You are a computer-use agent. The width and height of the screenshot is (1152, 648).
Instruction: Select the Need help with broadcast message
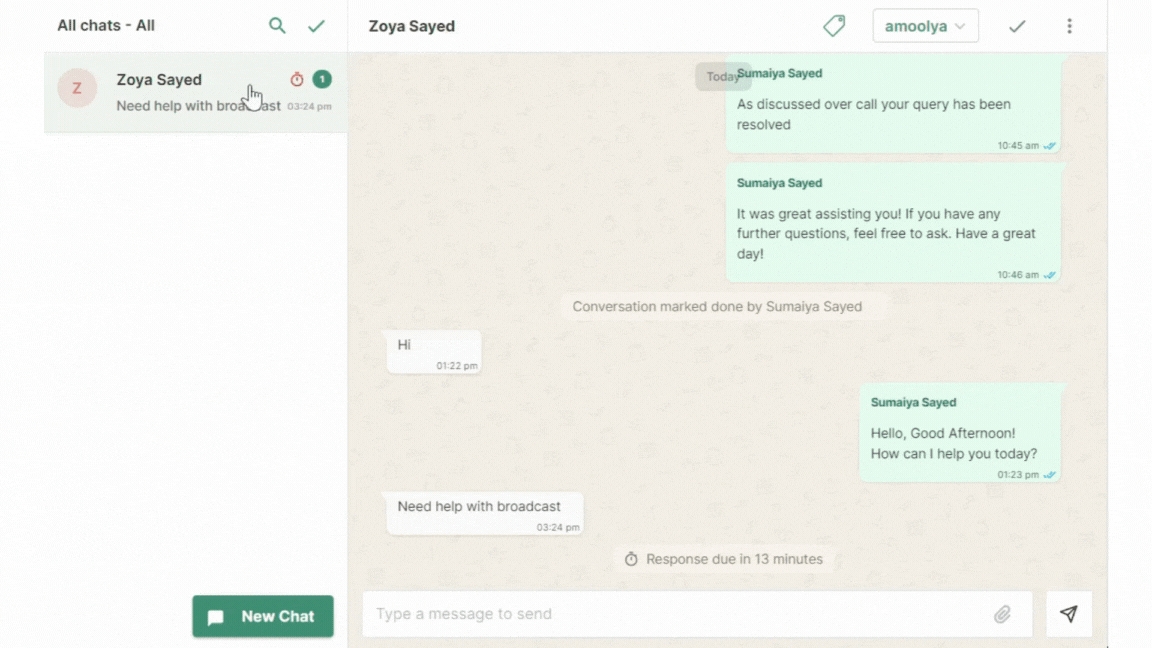484,513
